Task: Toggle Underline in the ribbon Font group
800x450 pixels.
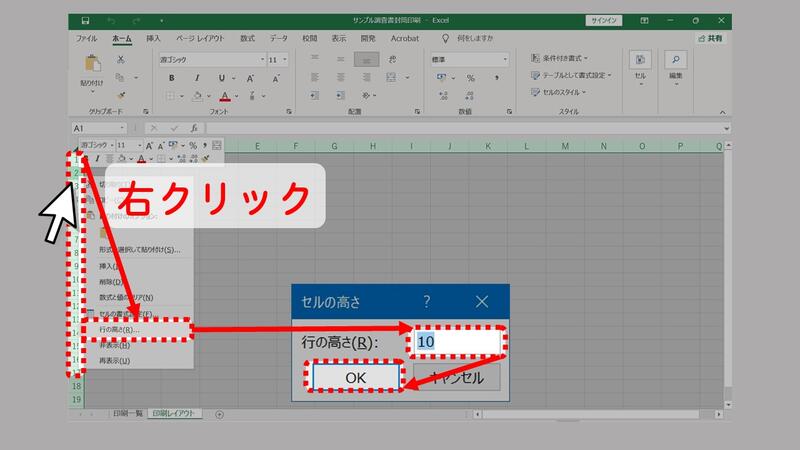Action: click(221, 78)
